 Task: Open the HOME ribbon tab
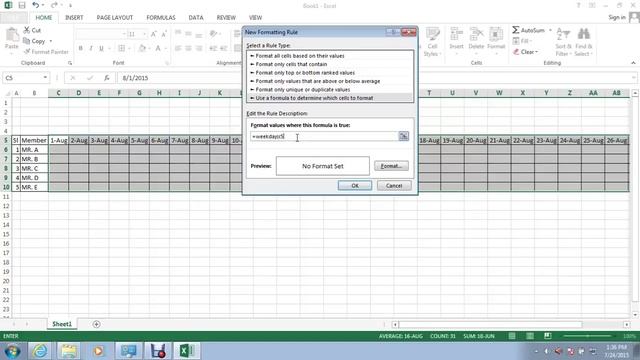pyautogui.click(x=44, y=18)
